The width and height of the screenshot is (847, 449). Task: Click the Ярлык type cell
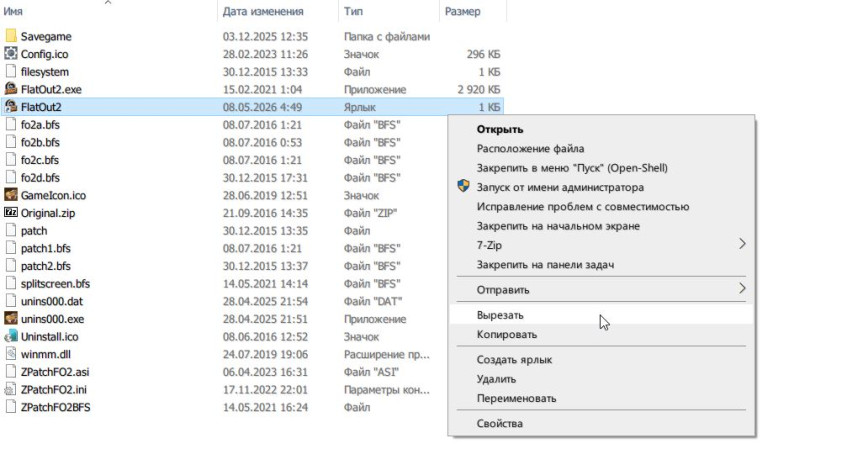pos(360,107)
